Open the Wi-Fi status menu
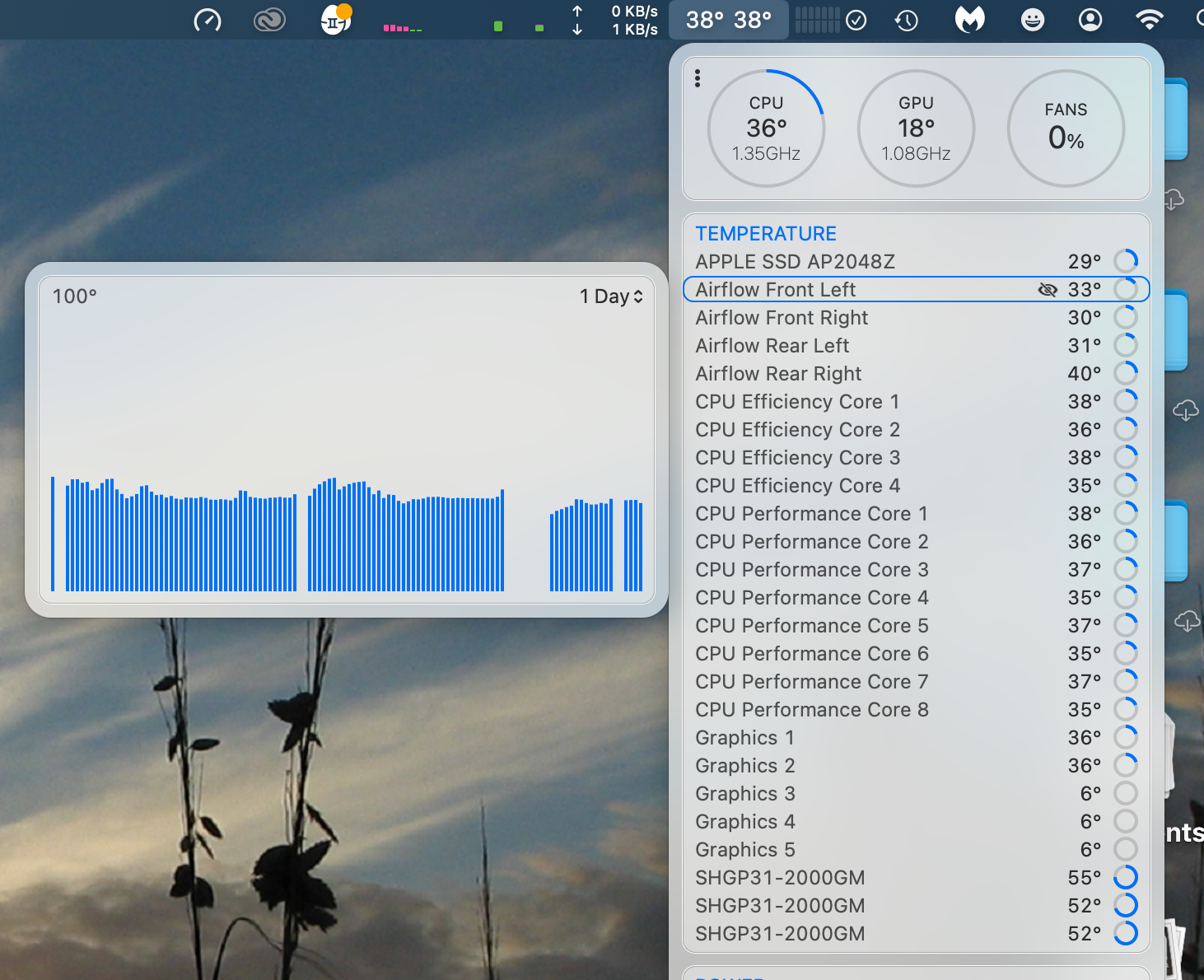 (1150, 20)
